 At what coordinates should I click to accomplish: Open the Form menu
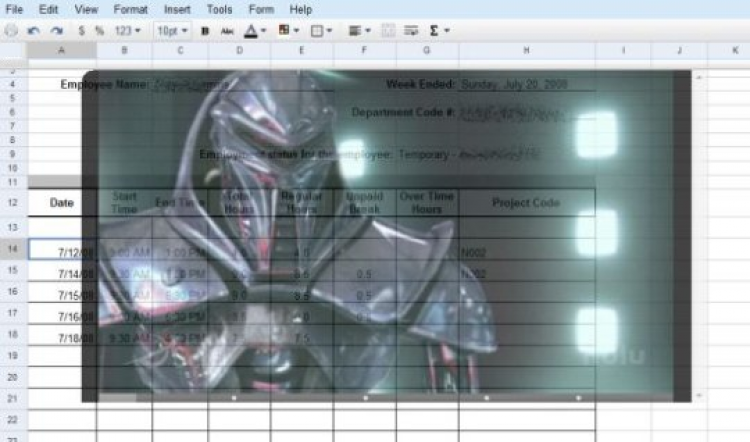(261, 9)
